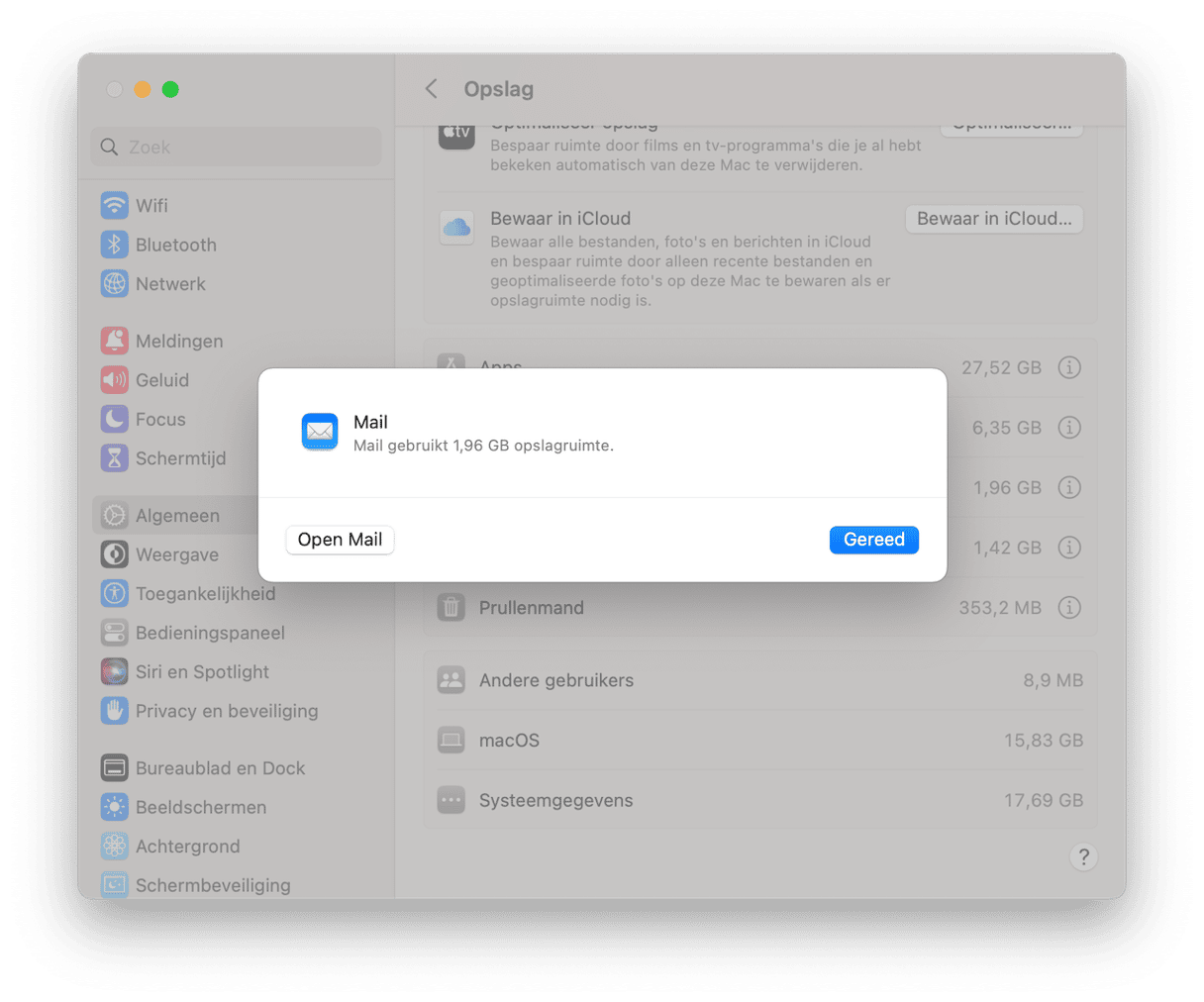Click the Andere gebruikers icon
This screenshot has height=1002, width=1204.
click(x=451, y=680)
